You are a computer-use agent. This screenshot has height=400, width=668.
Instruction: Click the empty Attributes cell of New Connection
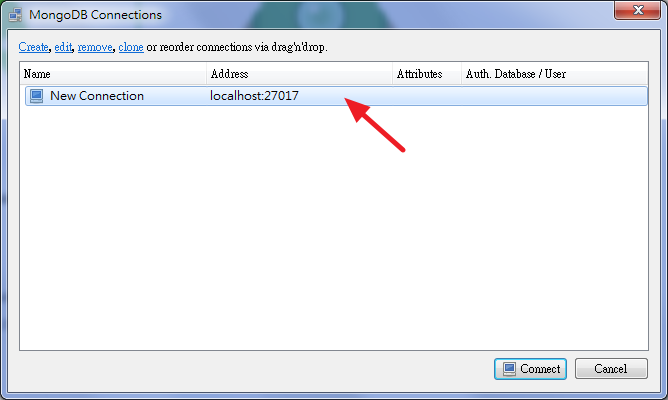(427, 96)
